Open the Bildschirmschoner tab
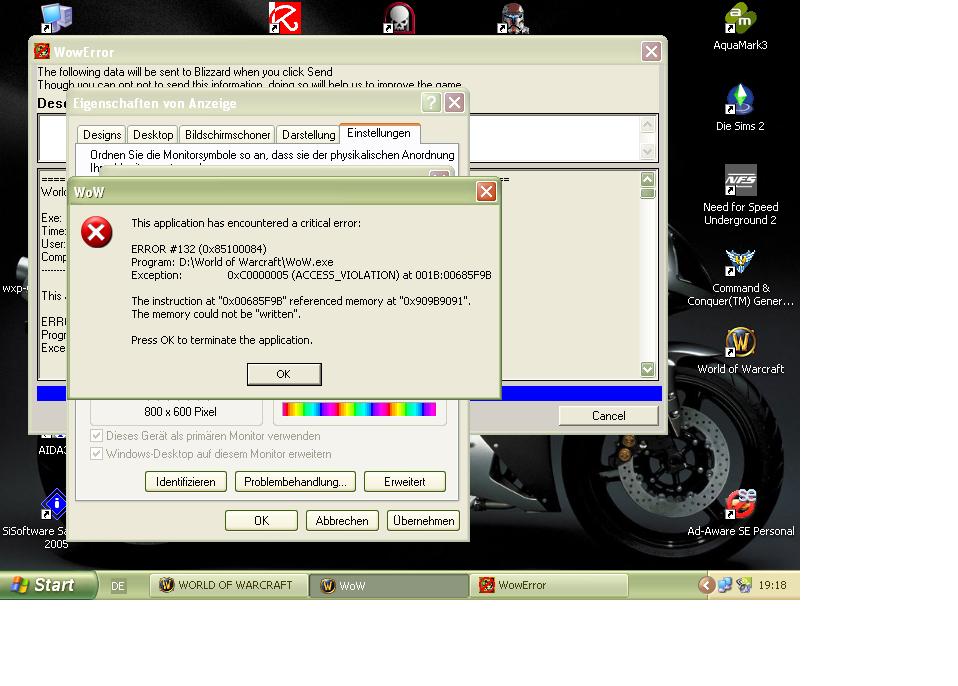The width and height of the screenshot is (958, 686). (227, 134)
